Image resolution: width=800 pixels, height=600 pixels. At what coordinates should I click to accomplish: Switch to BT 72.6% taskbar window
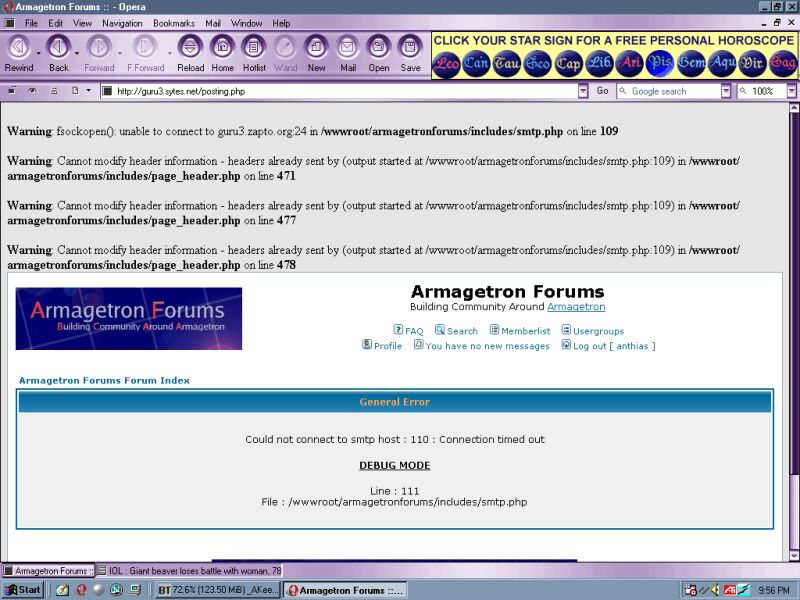[x=218, y=590]
